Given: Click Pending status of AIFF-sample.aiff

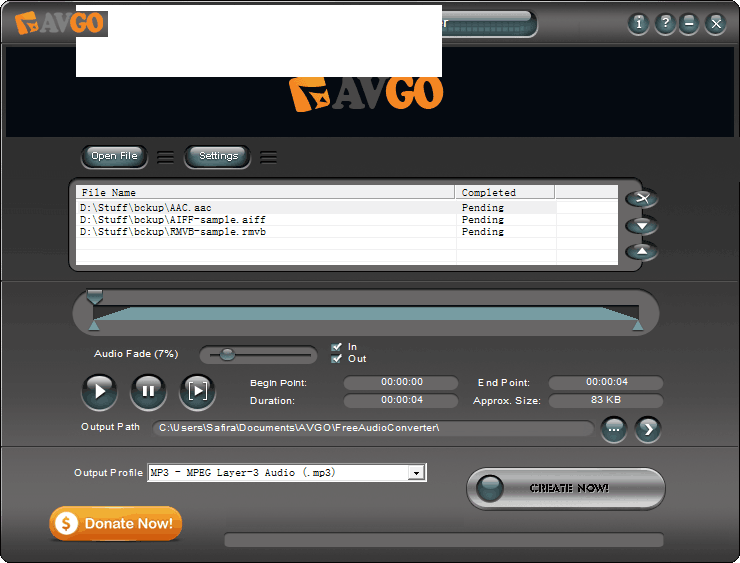Looking at the screenshot, I should [482, 220].
